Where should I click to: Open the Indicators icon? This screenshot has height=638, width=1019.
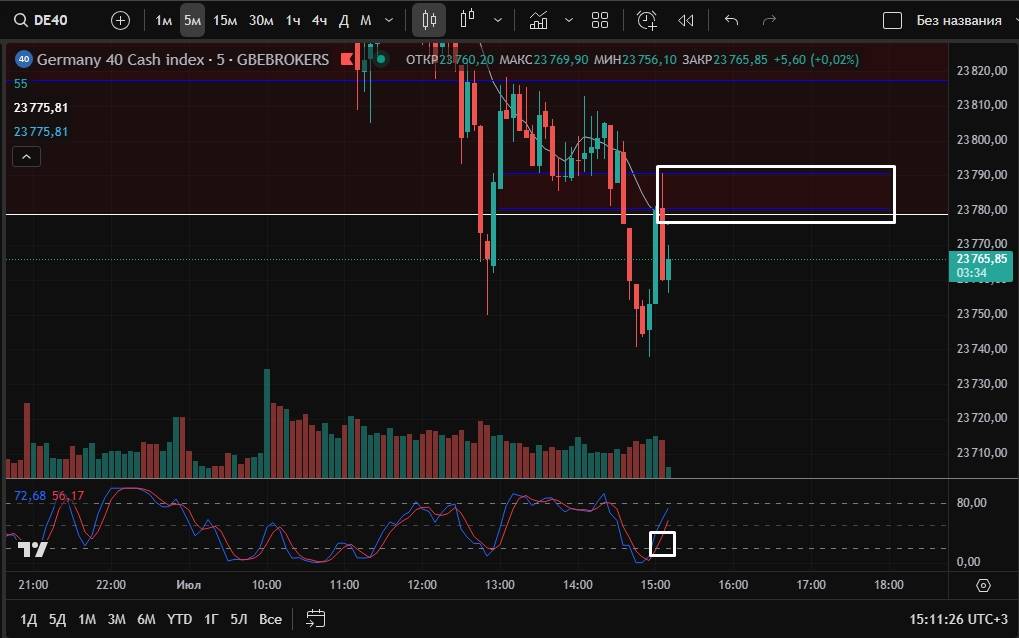[x=538, y=21]
